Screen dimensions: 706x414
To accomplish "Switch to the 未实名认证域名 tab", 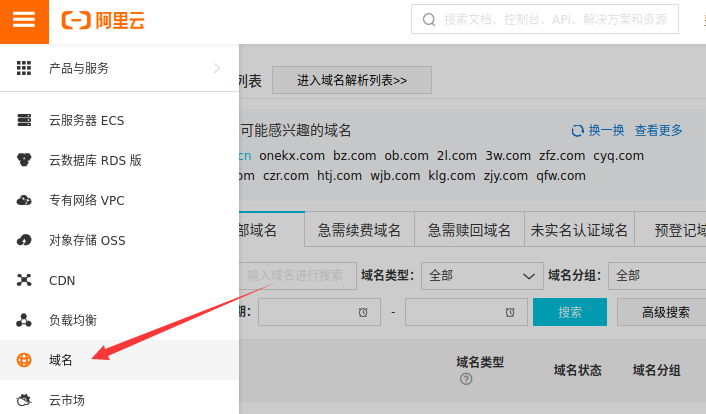I will coord(579,230).
